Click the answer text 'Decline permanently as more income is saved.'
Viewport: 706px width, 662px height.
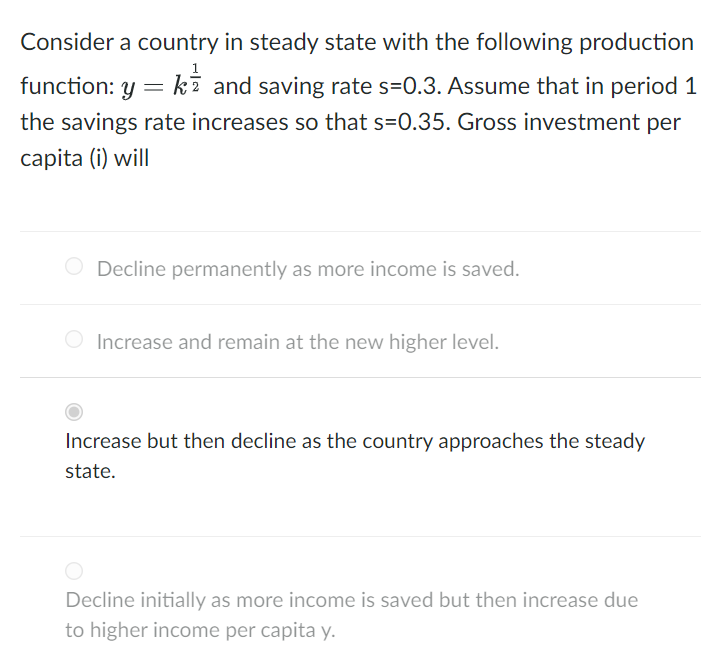308,269
